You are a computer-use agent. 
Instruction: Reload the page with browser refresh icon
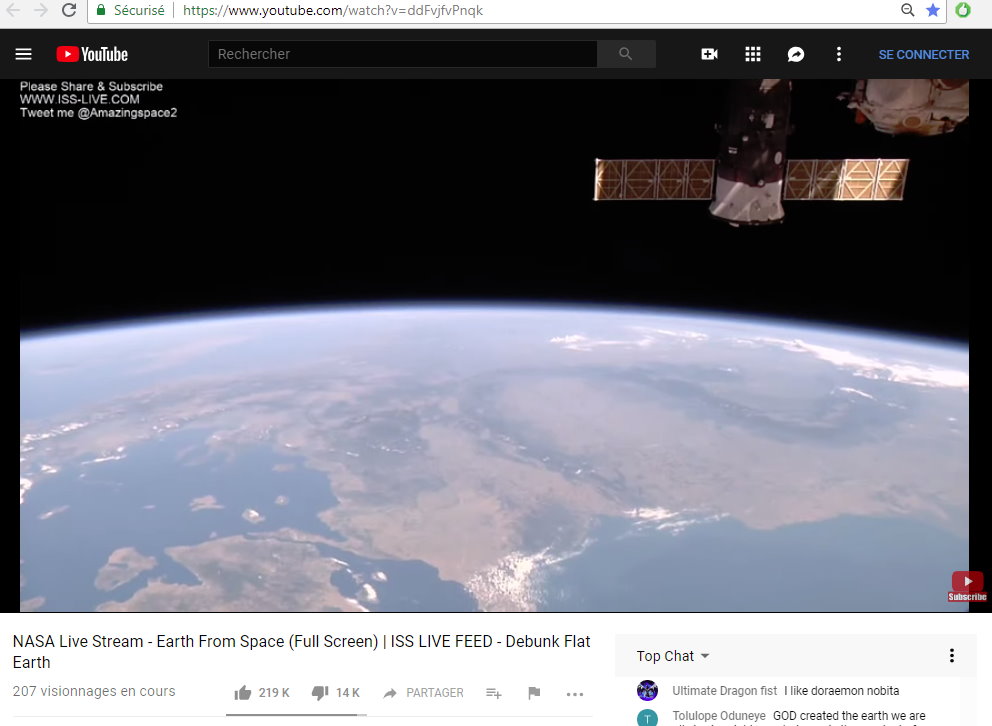(69, 10)
